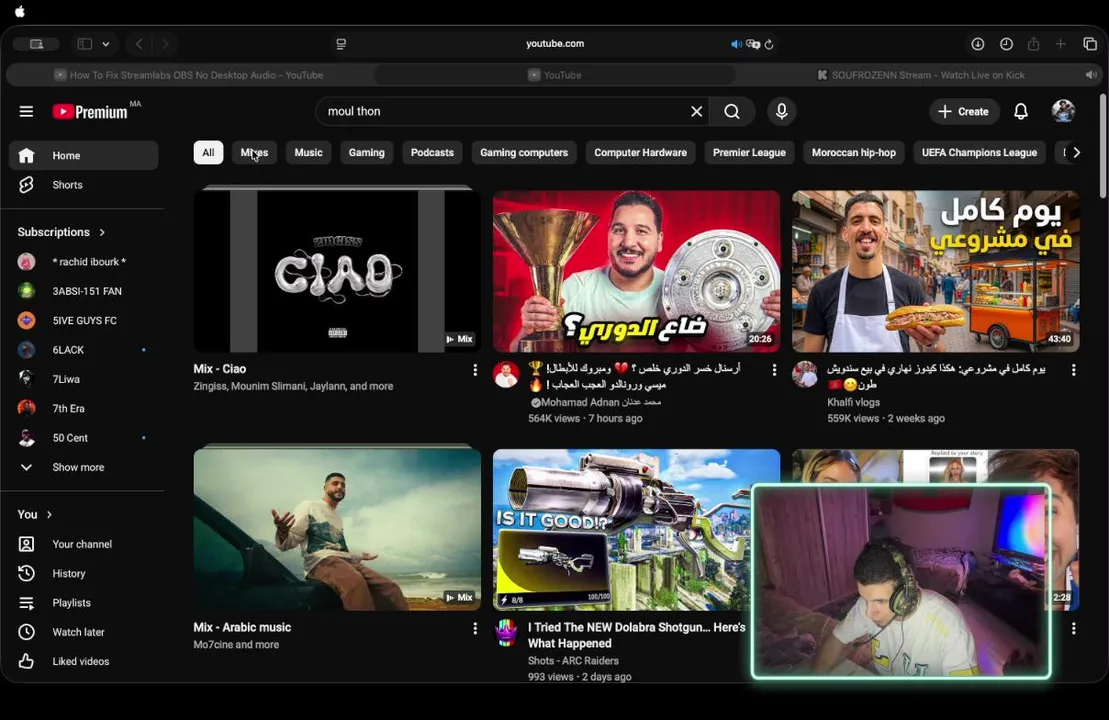Go back in Safari
Screen dimensions: 1109x720
click(139, 44)
